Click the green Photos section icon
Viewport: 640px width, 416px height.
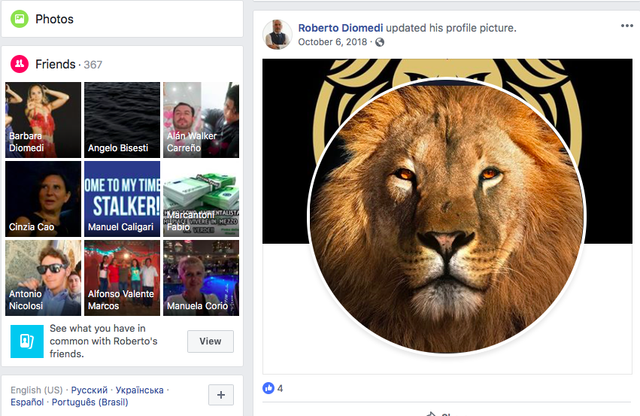click(20, 19)
